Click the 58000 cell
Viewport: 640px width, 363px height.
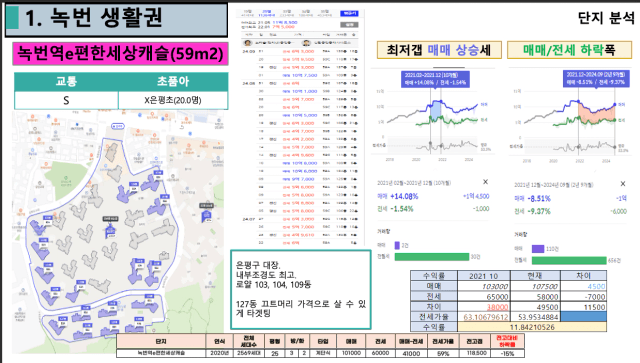click(x=535, y=296)
